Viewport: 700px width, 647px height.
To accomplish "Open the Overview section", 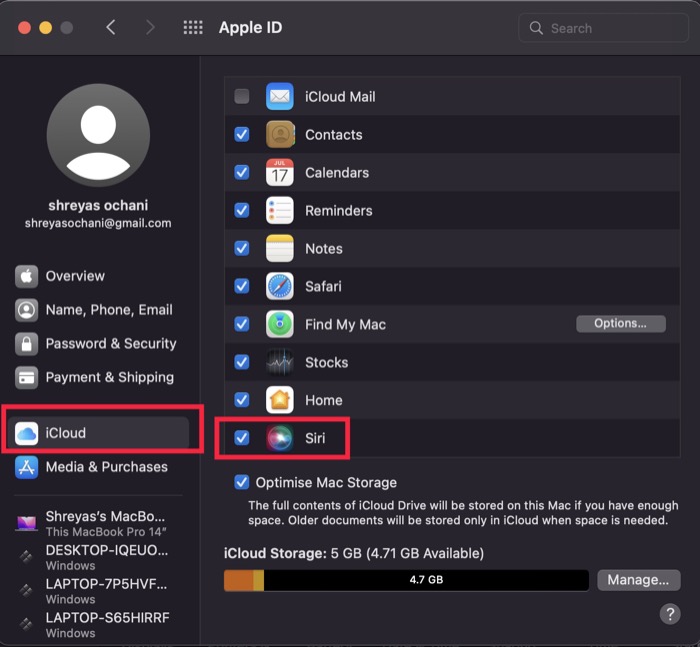I will tap(99, 276).
